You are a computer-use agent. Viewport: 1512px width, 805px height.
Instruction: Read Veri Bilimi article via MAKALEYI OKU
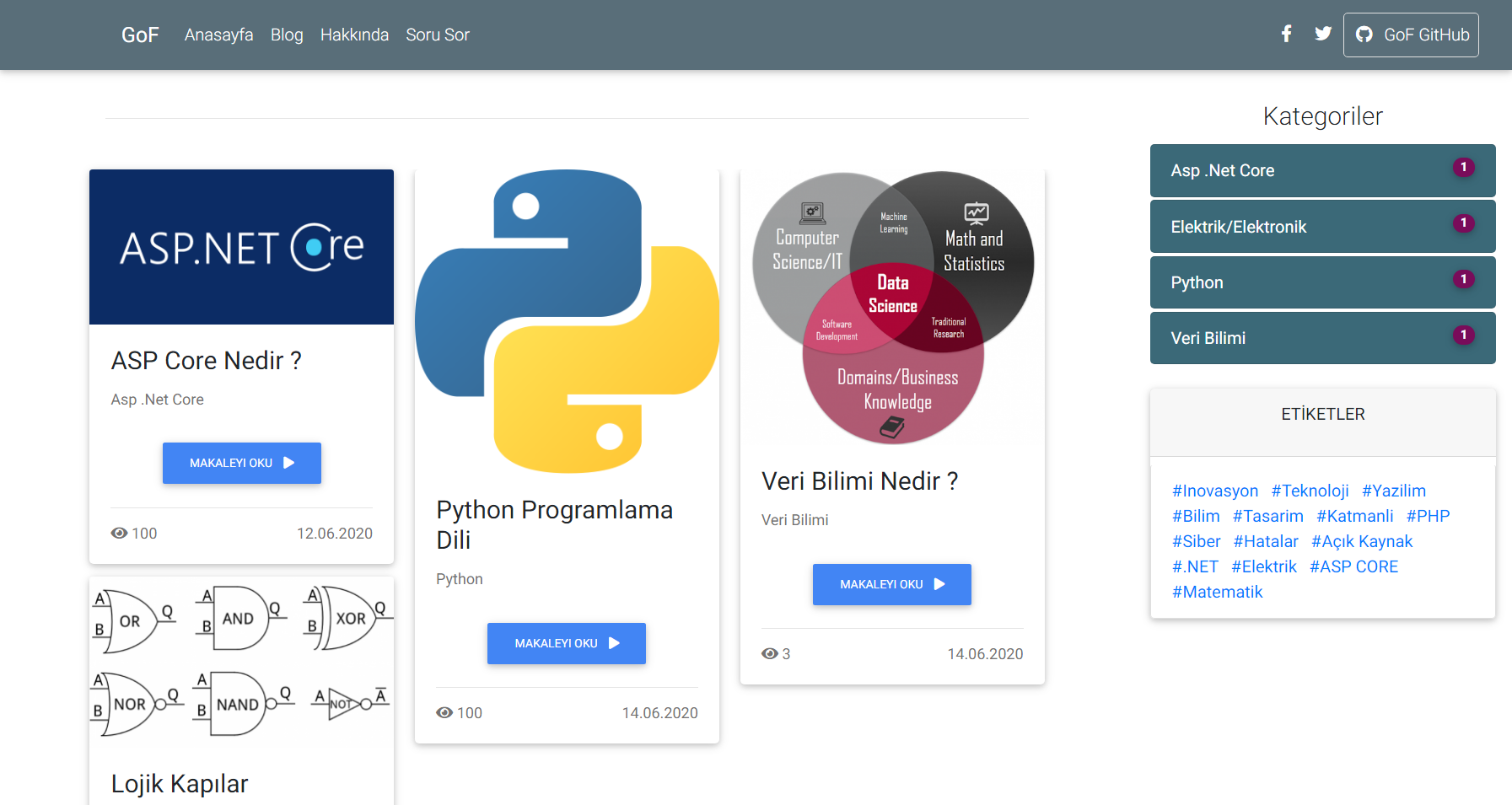point(892,584)
